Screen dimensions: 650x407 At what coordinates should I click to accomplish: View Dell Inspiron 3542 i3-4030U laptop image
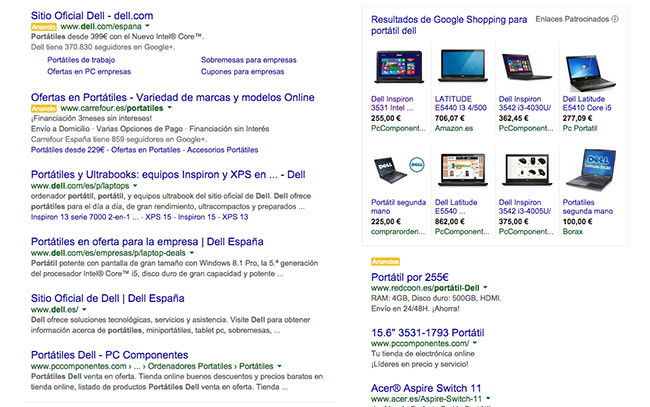click(526, 66)
